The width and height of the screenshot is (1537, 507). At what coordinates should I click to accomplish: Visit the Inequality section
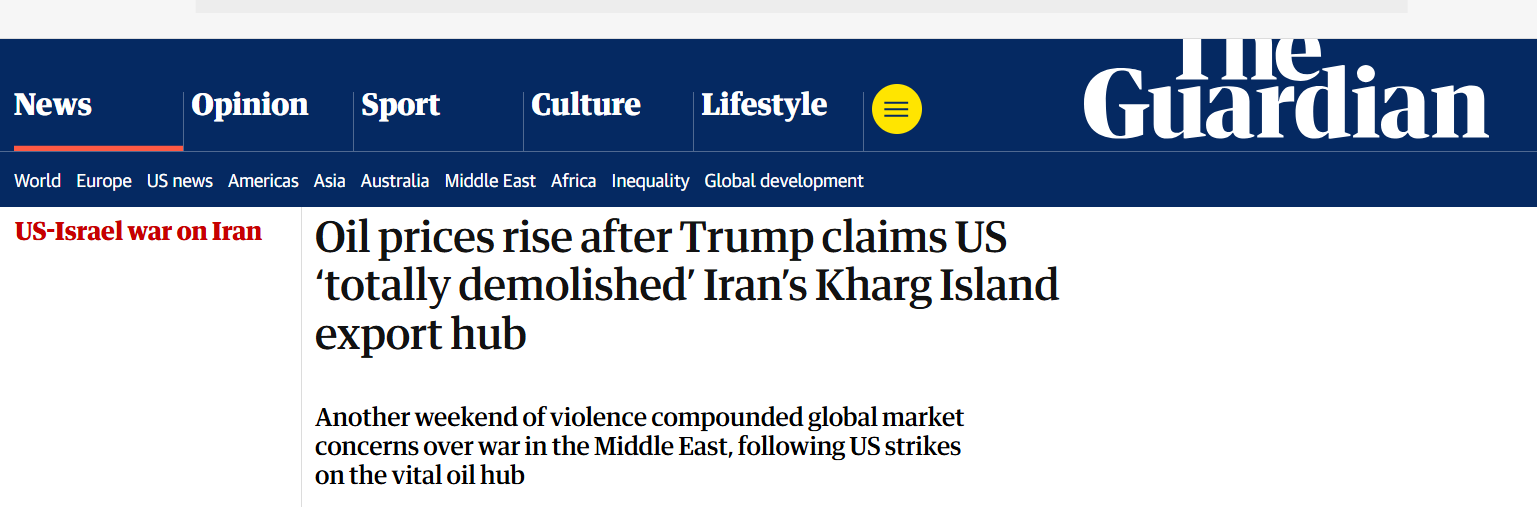tap(650, 181)
